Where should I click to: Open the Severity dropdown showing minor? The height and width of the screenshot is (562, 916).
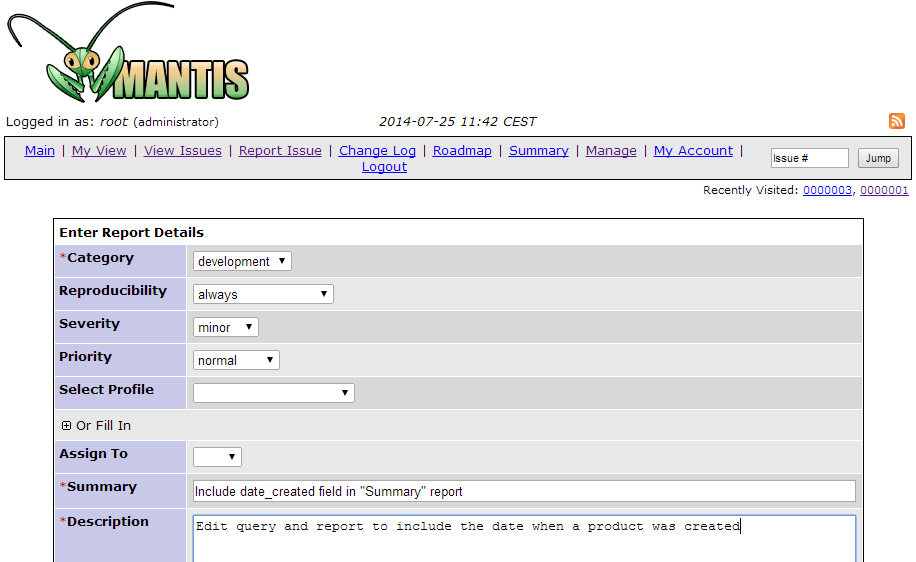pos(225,327)
